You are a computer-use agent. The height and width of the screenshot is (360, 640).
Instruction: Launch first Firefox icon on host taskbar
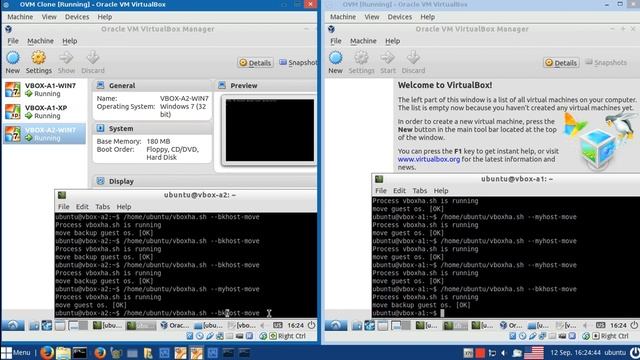[x=47, y=352]
